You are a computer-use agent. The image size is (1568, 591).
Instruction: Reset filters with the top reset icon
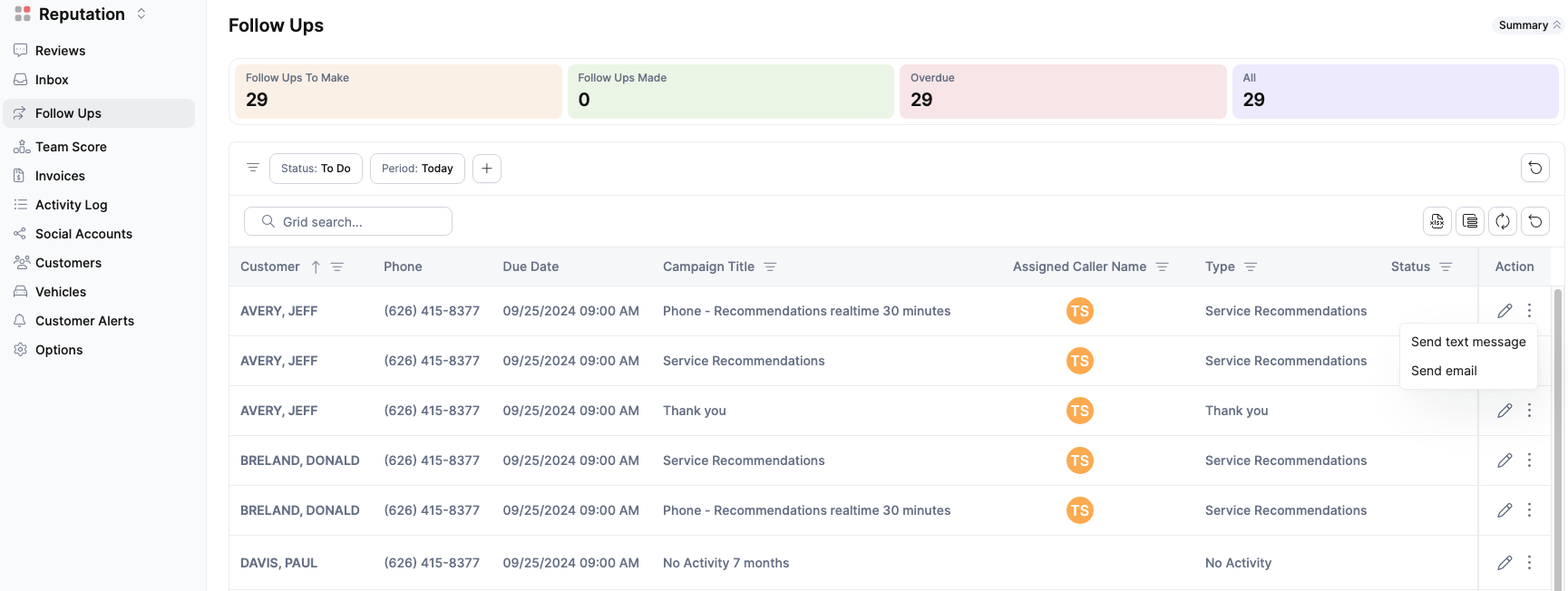pyautogui.click(x=1535, y=168)
